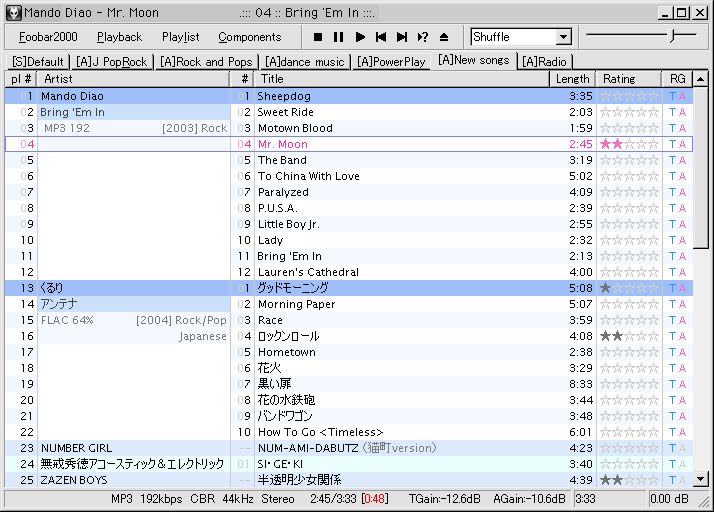Image resolution: width=714 pixels, height=512 pixels.
Task: Open the Shuffle playback order dropdown
Action: (563, 37)
